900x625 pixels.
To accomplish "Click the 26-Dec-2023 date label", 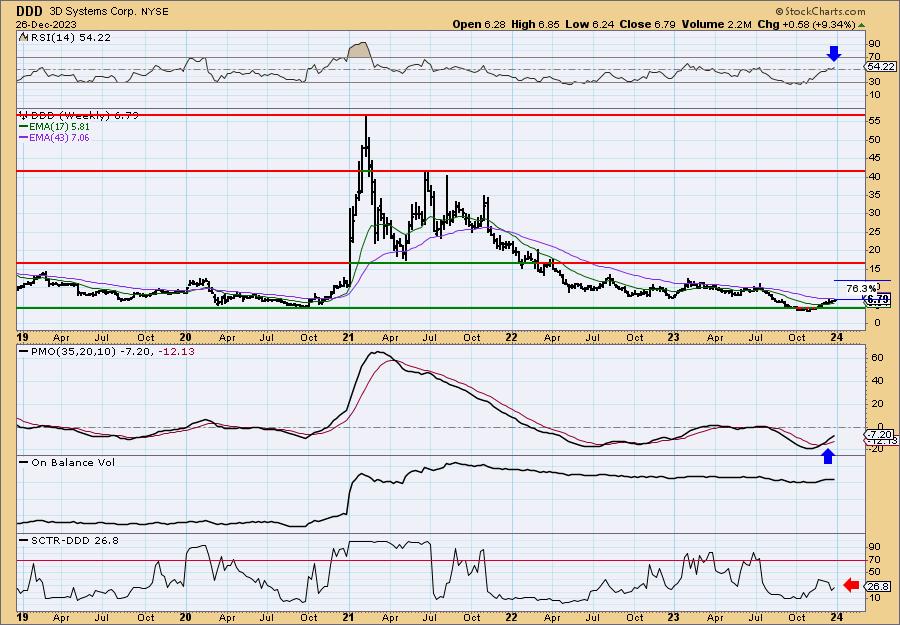I will pos(45,25).
